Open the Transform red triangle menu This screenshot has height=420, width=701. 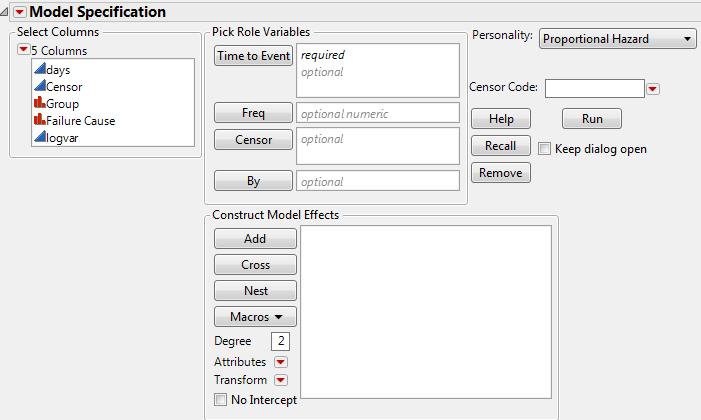[x=281, y=380]
